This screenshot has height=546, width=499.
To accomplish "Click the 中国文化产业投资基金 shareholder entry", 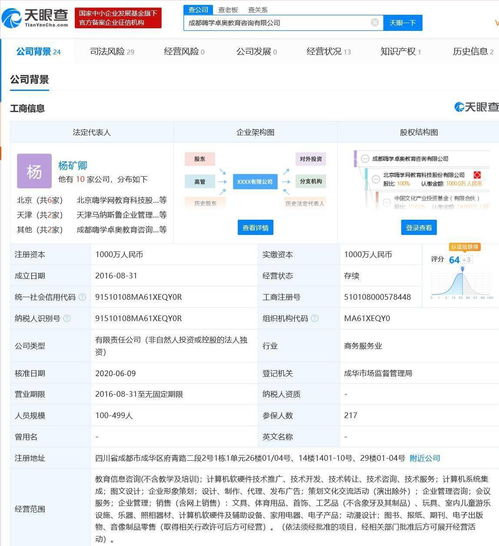I will coord(437,198).
